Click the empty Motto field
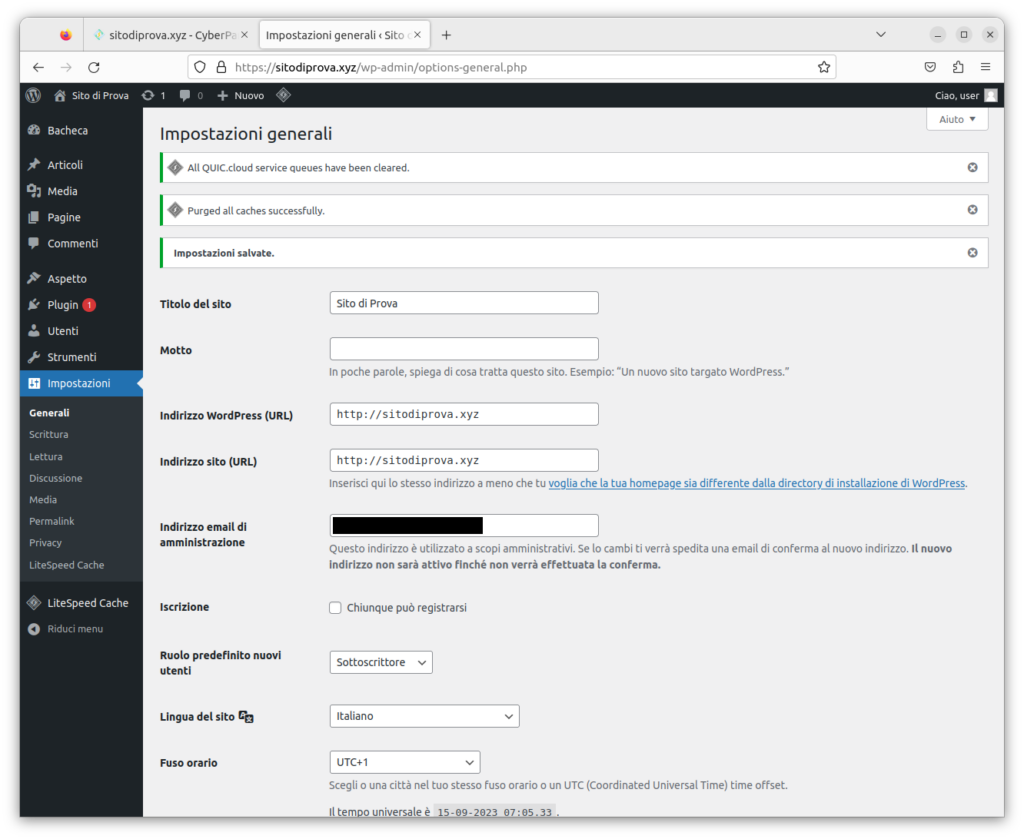Screen dimensions: 1024x839 [x=464, y=349]
